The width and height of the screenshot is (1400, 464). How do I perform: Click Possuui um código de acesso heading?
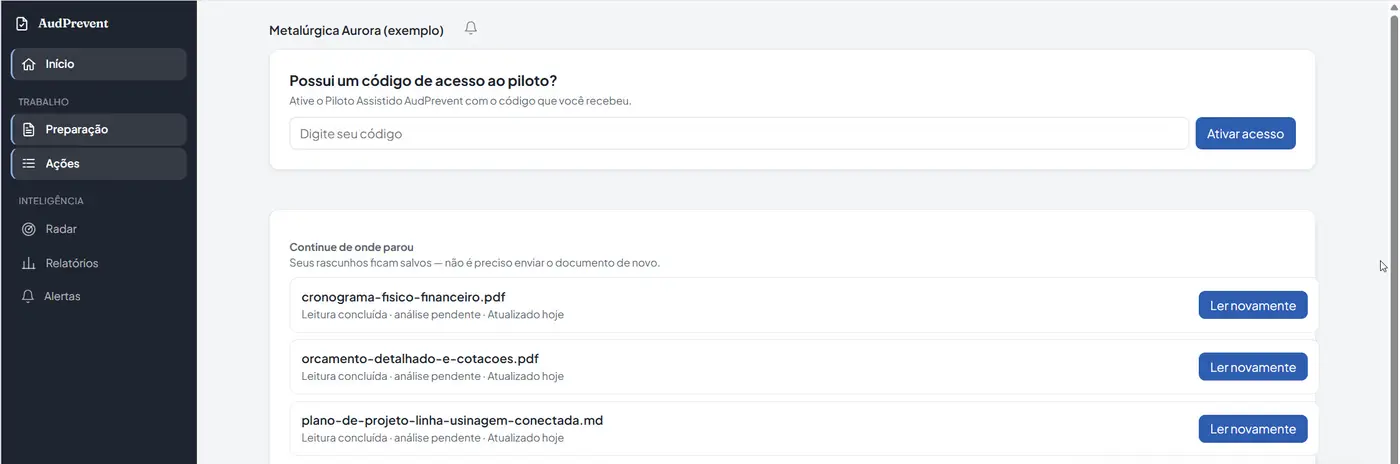(423, 81)
